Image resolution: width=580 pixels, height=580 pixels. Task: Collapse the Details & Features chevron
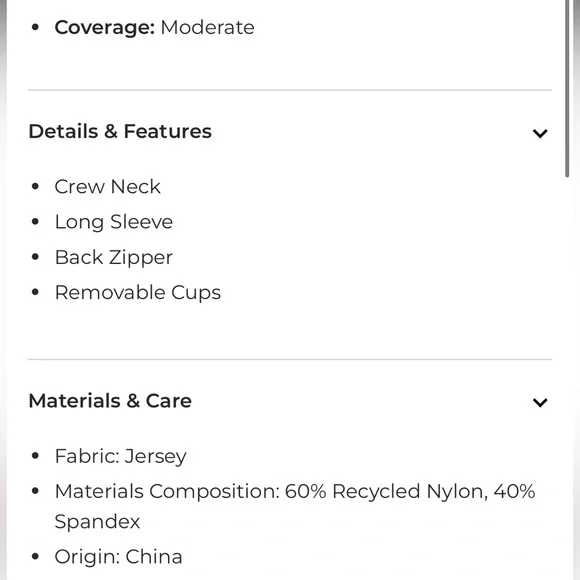(540, 133)
